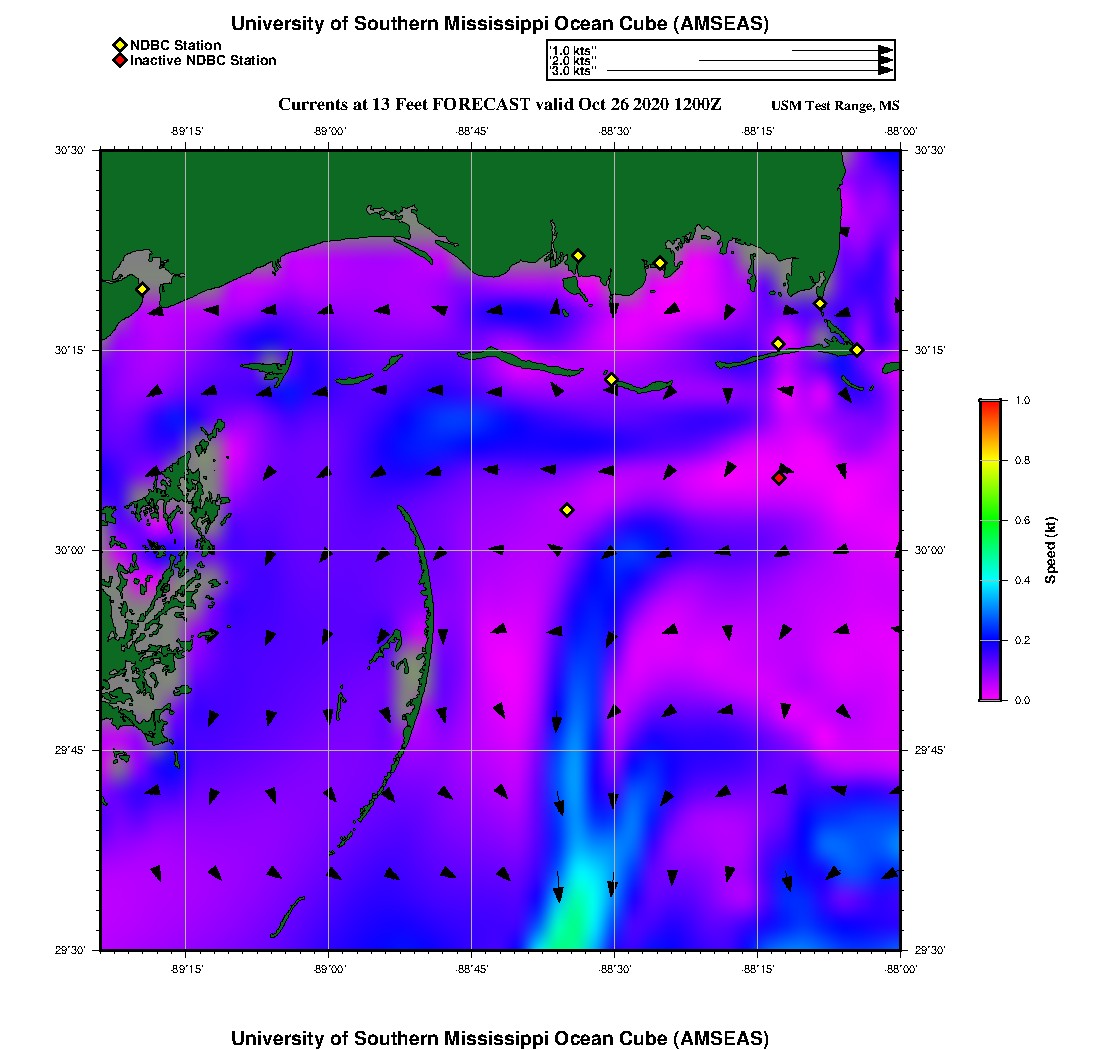
Task: Click the 1.0 kts scale arrow head
Action: (885, 49)
